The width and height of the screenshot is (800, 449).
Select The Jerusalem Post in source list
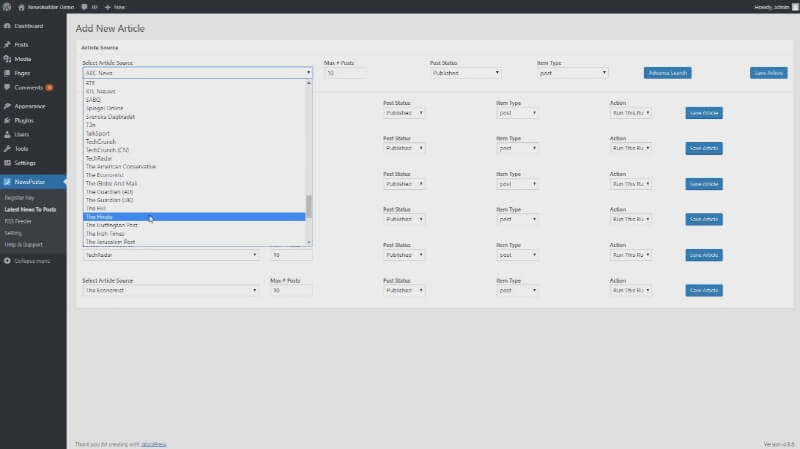194,242
